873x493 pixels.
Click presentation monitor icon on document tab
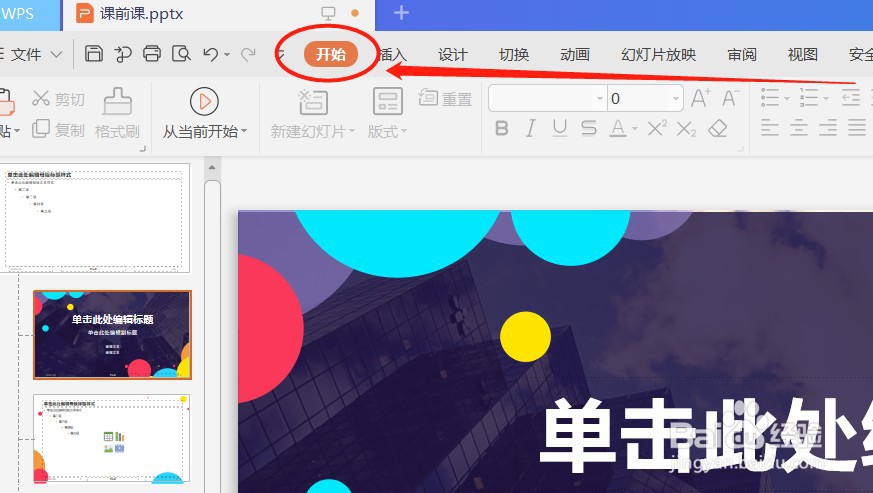pos(328,13)
